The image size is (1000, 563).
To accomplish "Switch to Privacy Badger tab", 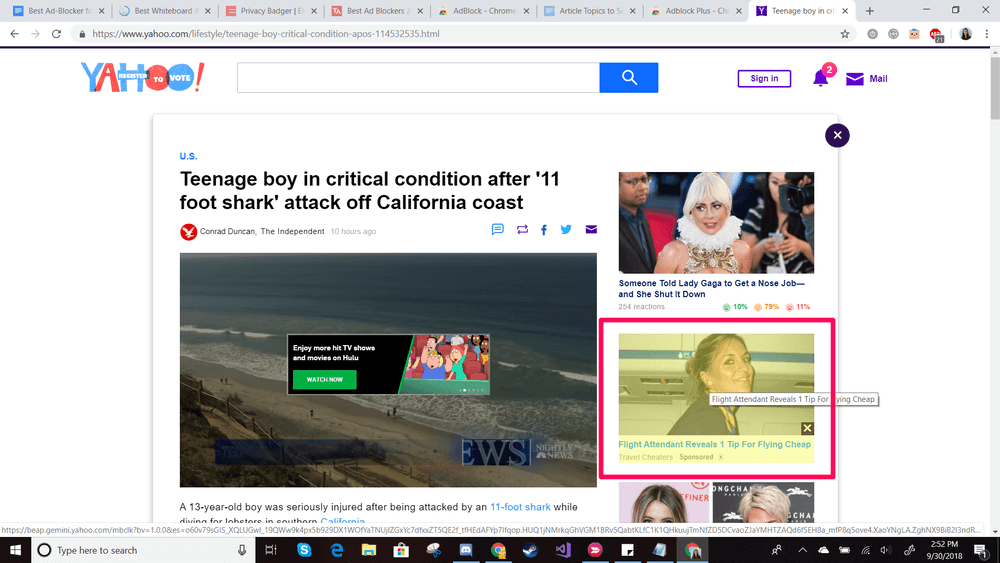I will tap(271, 11).
